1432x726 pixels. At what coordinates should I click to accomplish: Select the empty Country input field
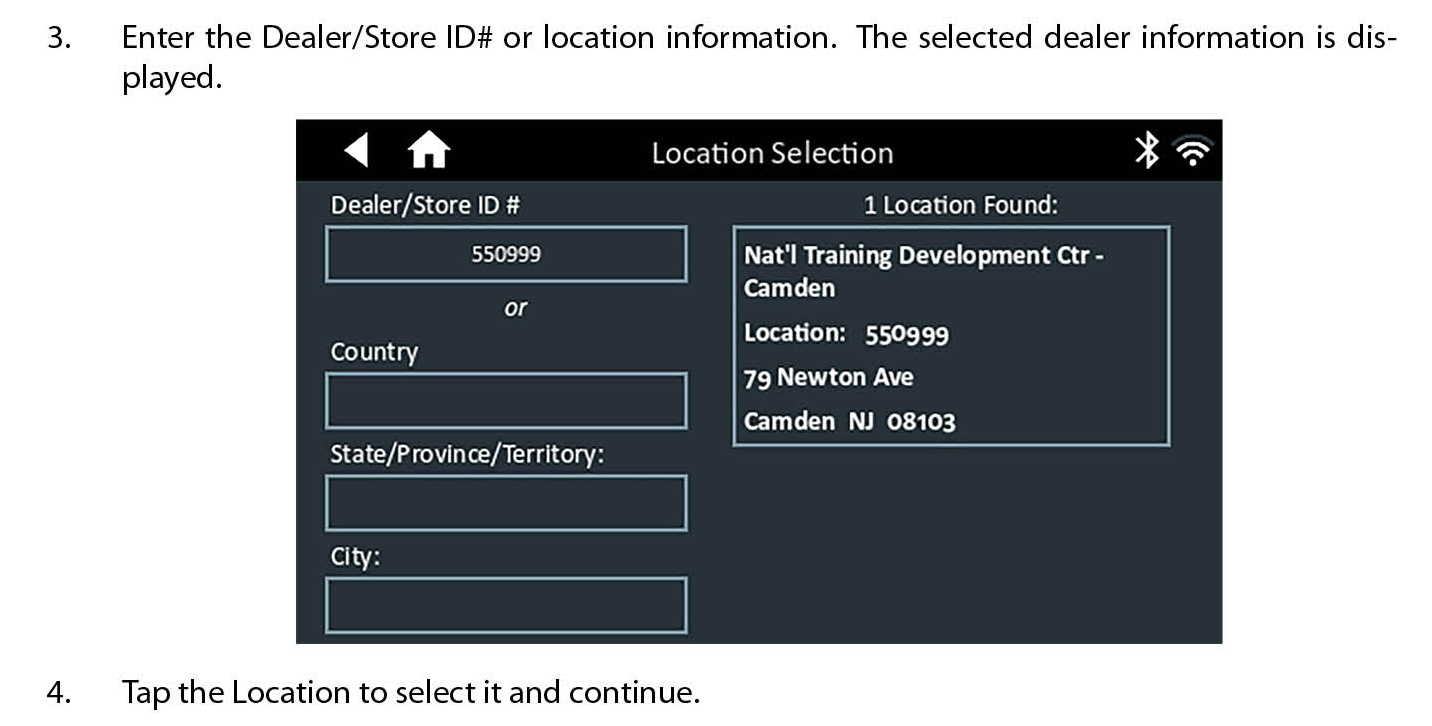tap(506, 401)
